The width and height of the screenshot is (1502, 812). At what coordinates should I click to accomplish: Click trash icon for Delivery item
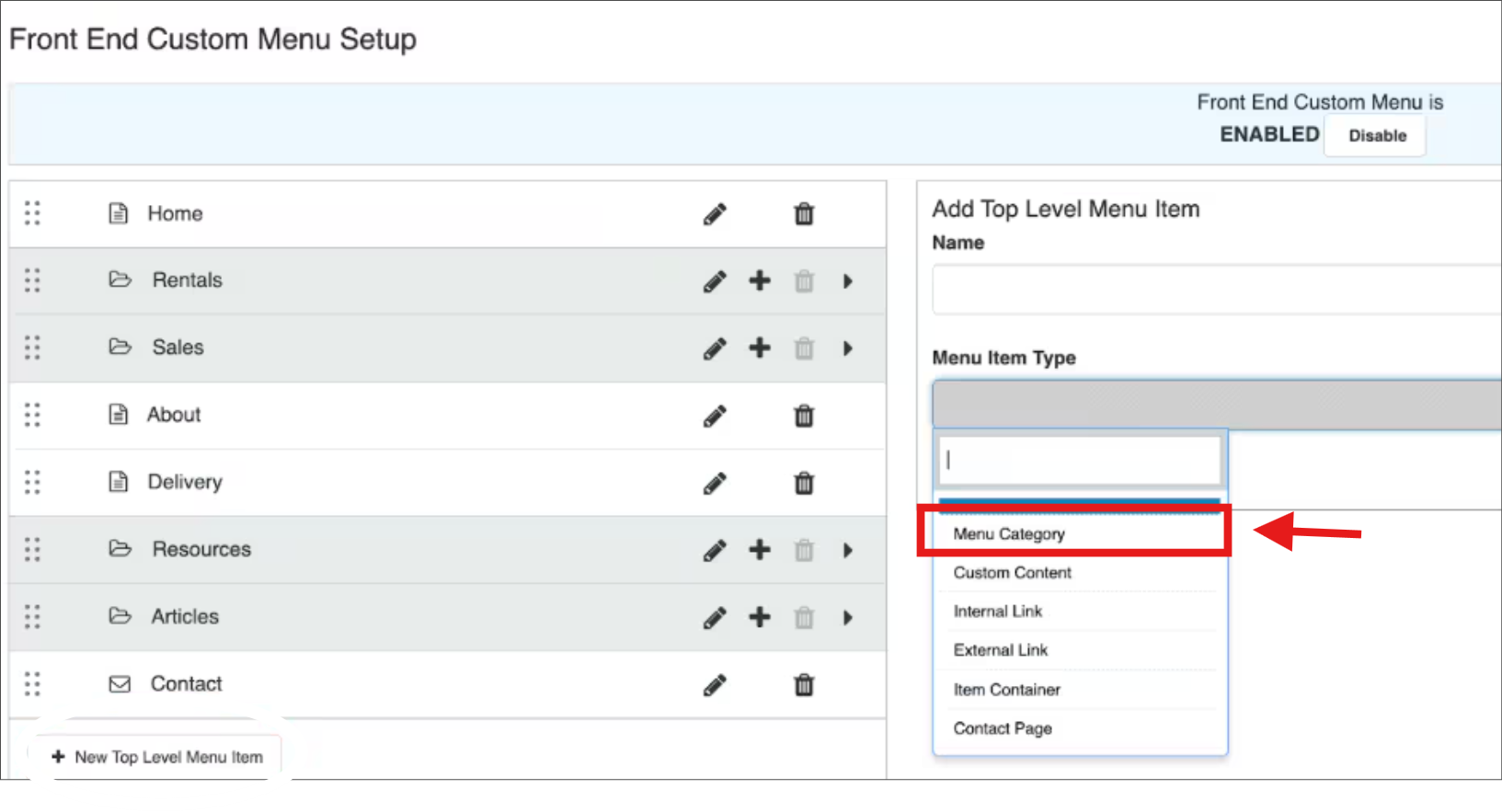click(x=804, y=483)
